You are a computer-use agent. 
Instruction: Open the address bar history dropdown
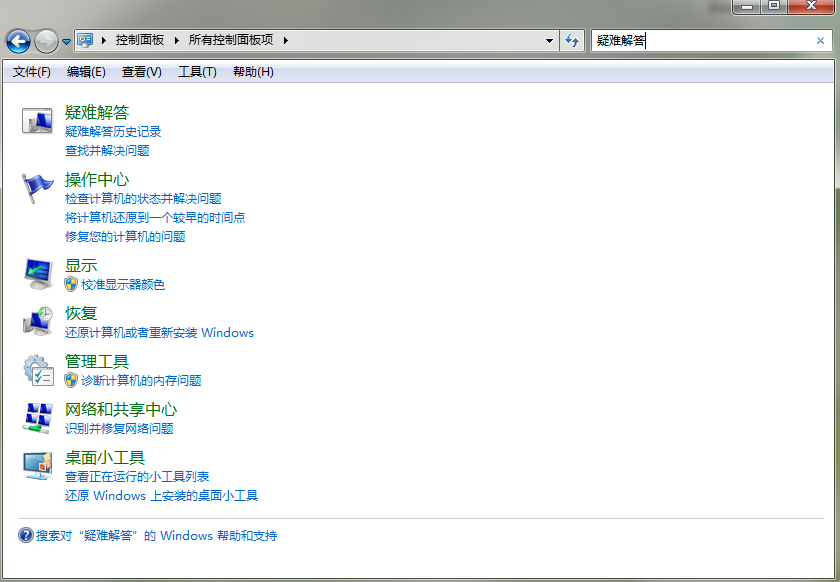(x=549, y=41)
